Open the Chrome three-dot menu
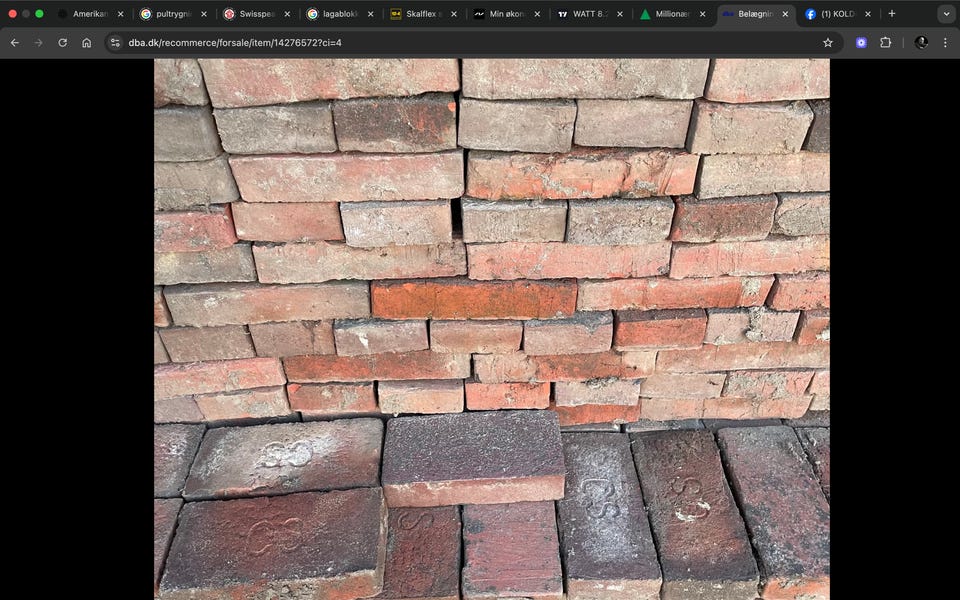This screenshot has height=600, width=960. tap(945, 43)
